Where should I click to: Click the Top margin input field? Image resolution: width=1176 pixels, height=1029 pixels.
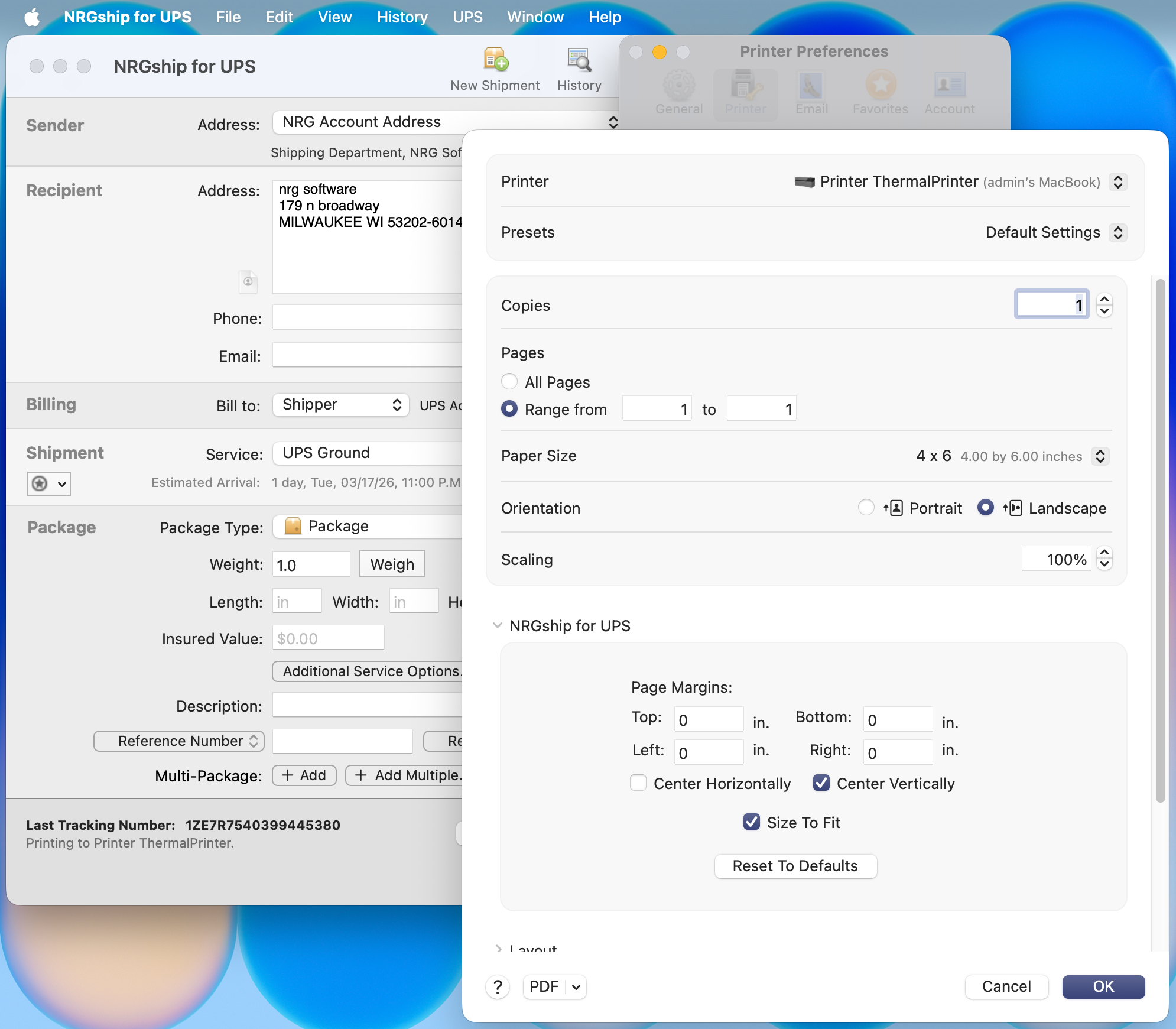point(708,719)
